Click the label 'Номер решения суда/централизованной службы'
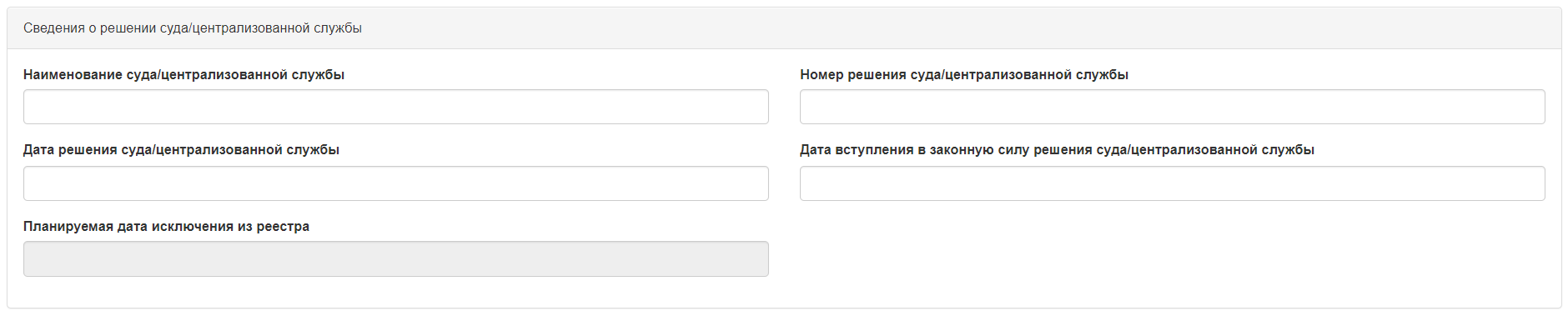 (x=964, y=75)
